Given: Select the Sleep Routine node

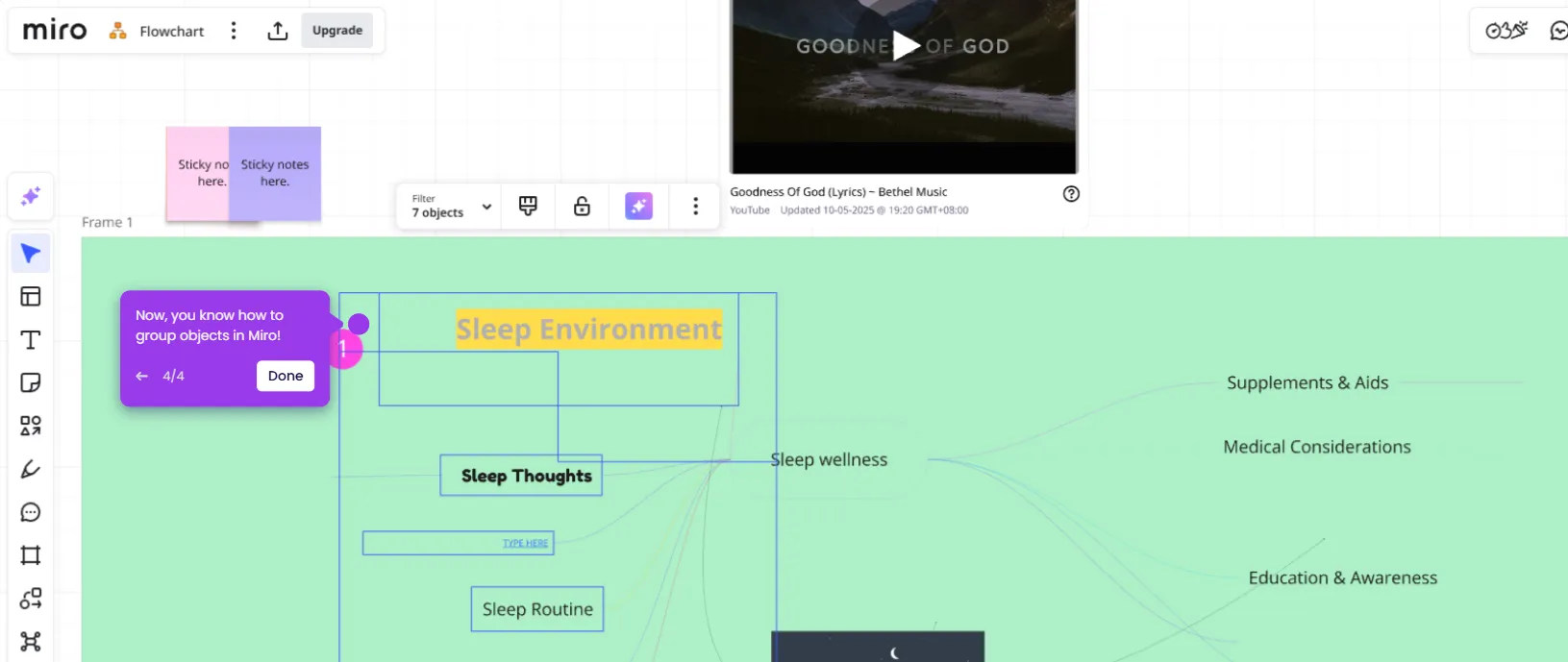Looking at the screenshot, I should pos(537,609).
